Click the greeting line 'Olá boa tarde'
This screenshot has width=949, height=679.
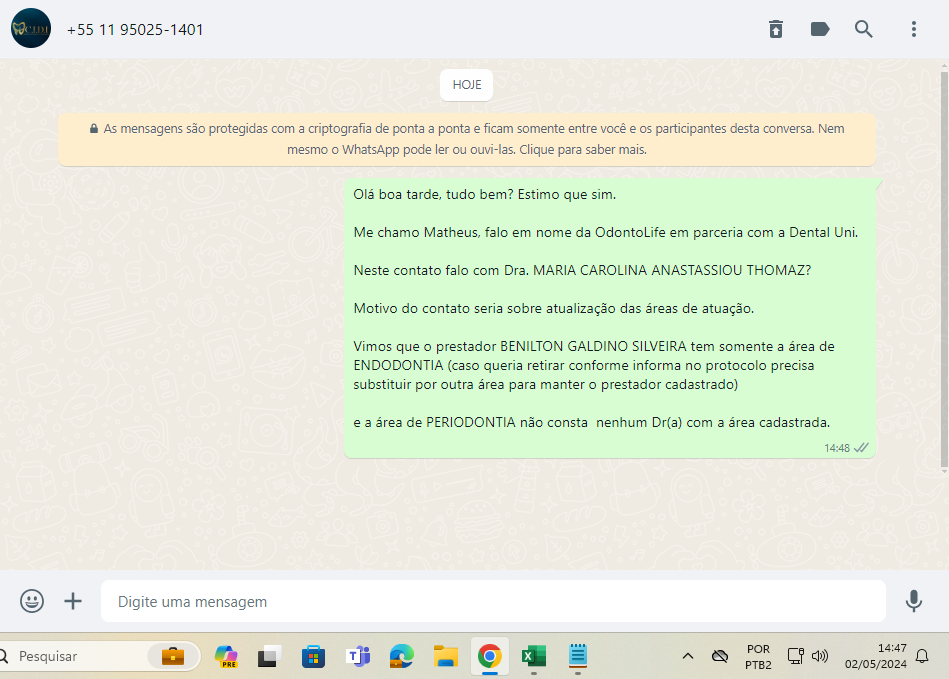click(x=485, y=195)
